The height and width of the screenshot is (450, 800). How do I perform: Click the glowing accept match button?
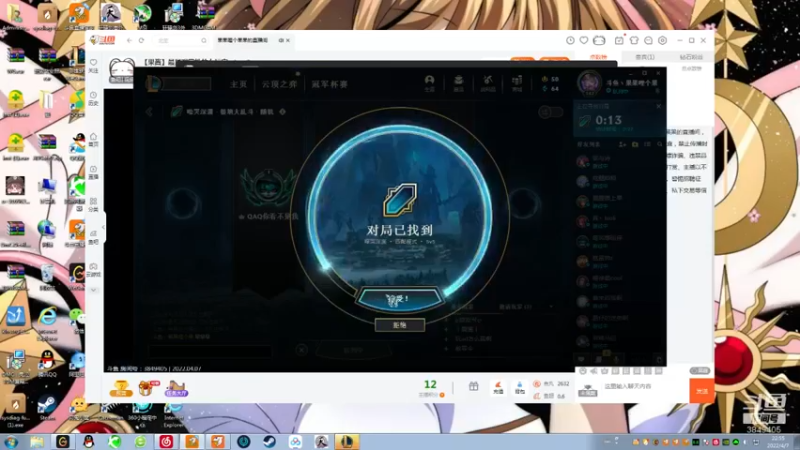399,299
